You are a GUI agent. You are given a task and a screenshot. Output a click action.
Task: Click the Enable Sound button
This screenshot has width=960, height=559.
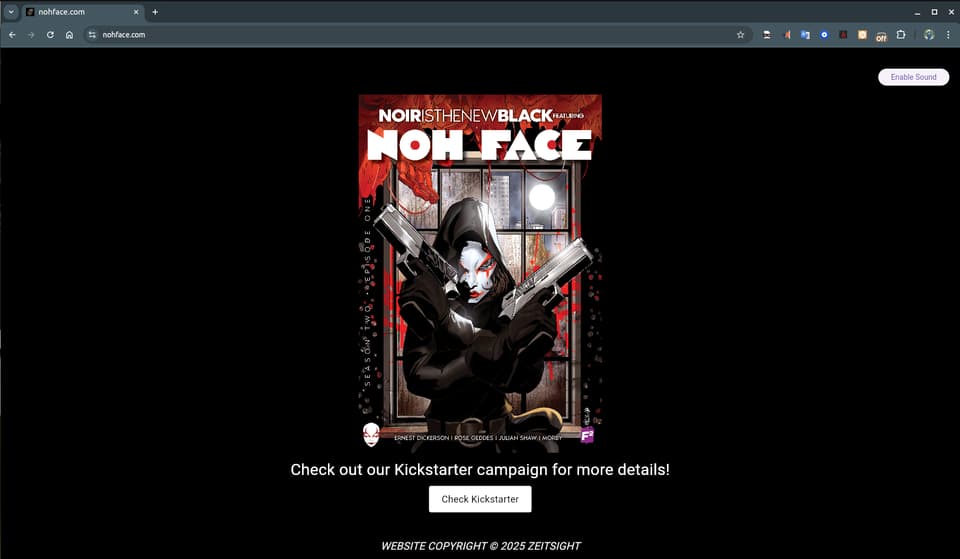click(913, 77)
